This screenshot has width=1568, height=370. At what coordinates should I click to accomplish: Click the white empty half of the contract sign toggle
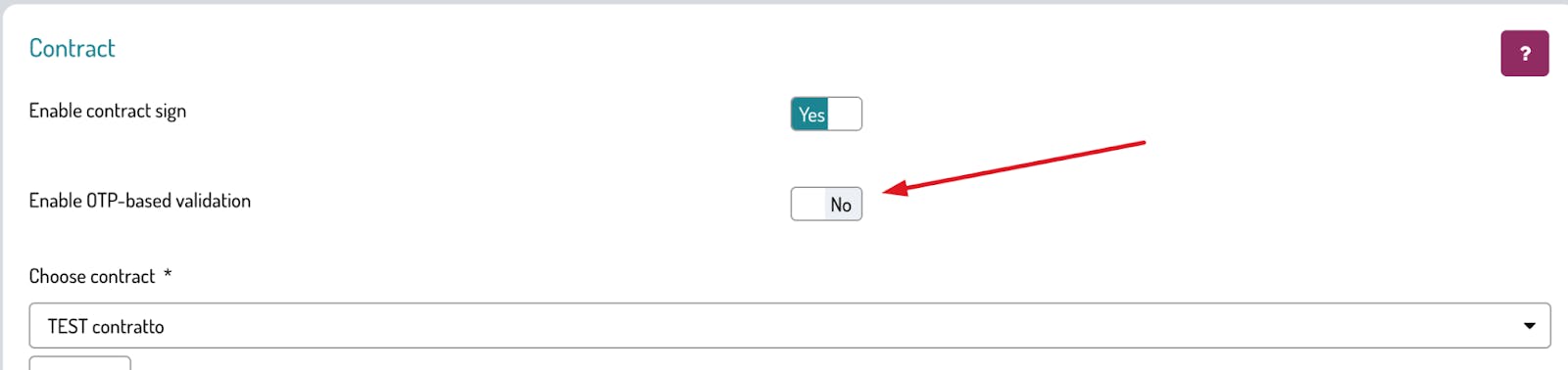tap(845, 114)
